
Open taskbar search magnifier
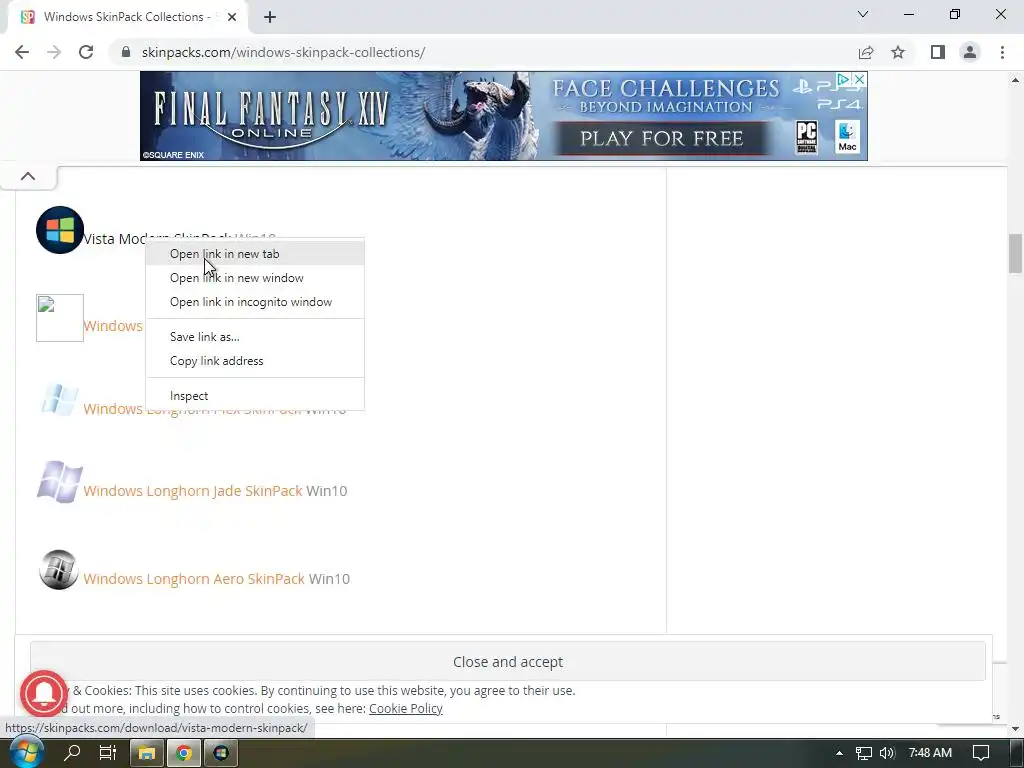(72, 753)
